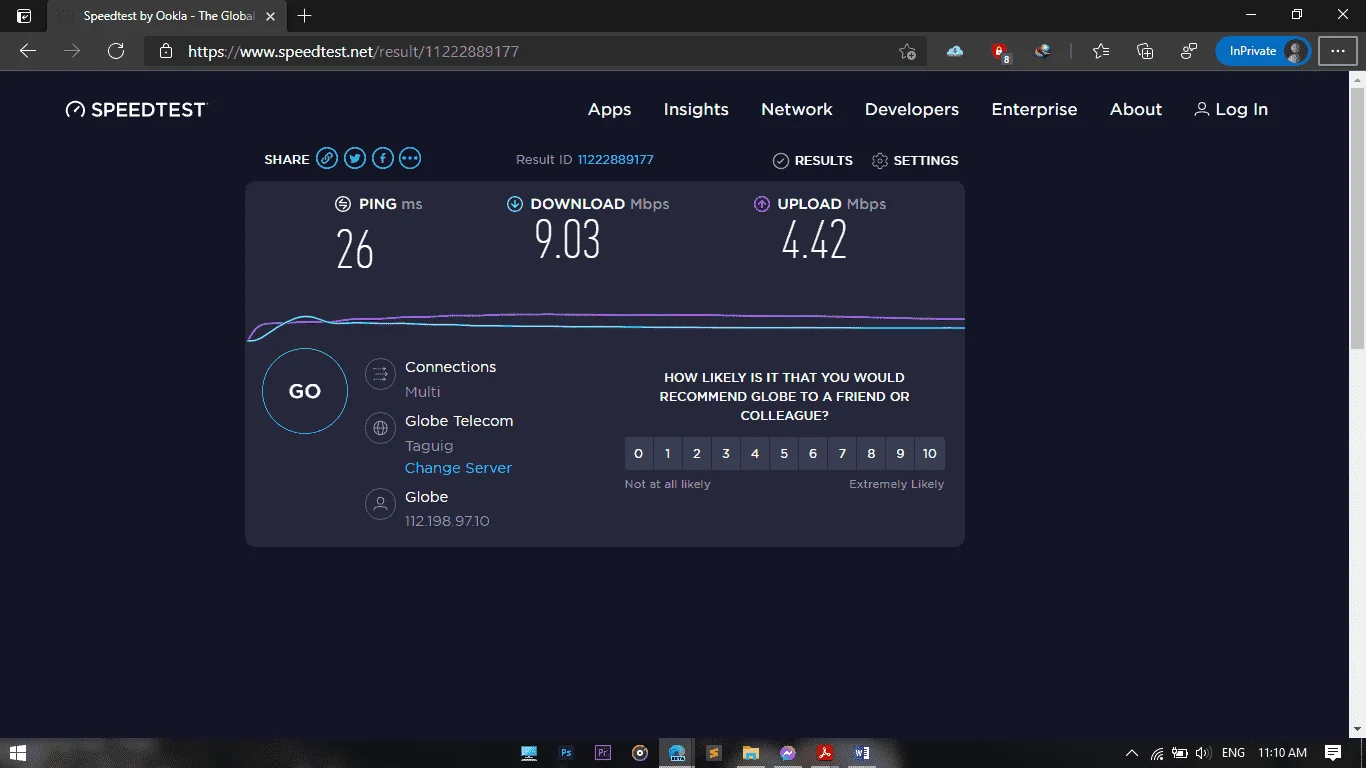Open the About menu

[x=1136, y=110]
